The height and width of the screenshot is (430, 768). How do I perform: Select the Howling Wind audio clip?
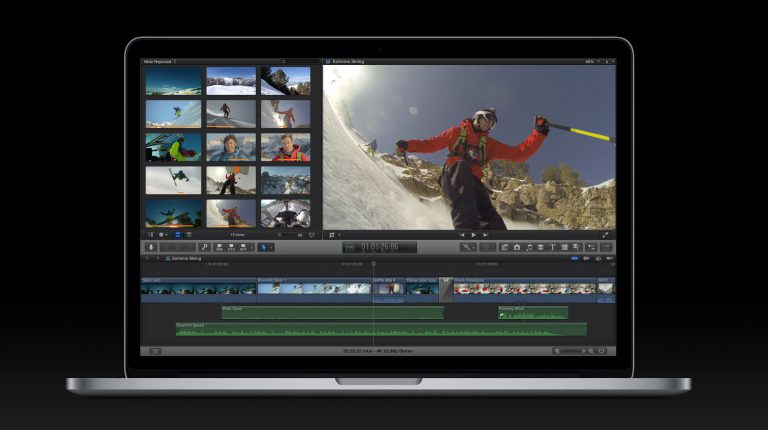(x=533, y=312)
